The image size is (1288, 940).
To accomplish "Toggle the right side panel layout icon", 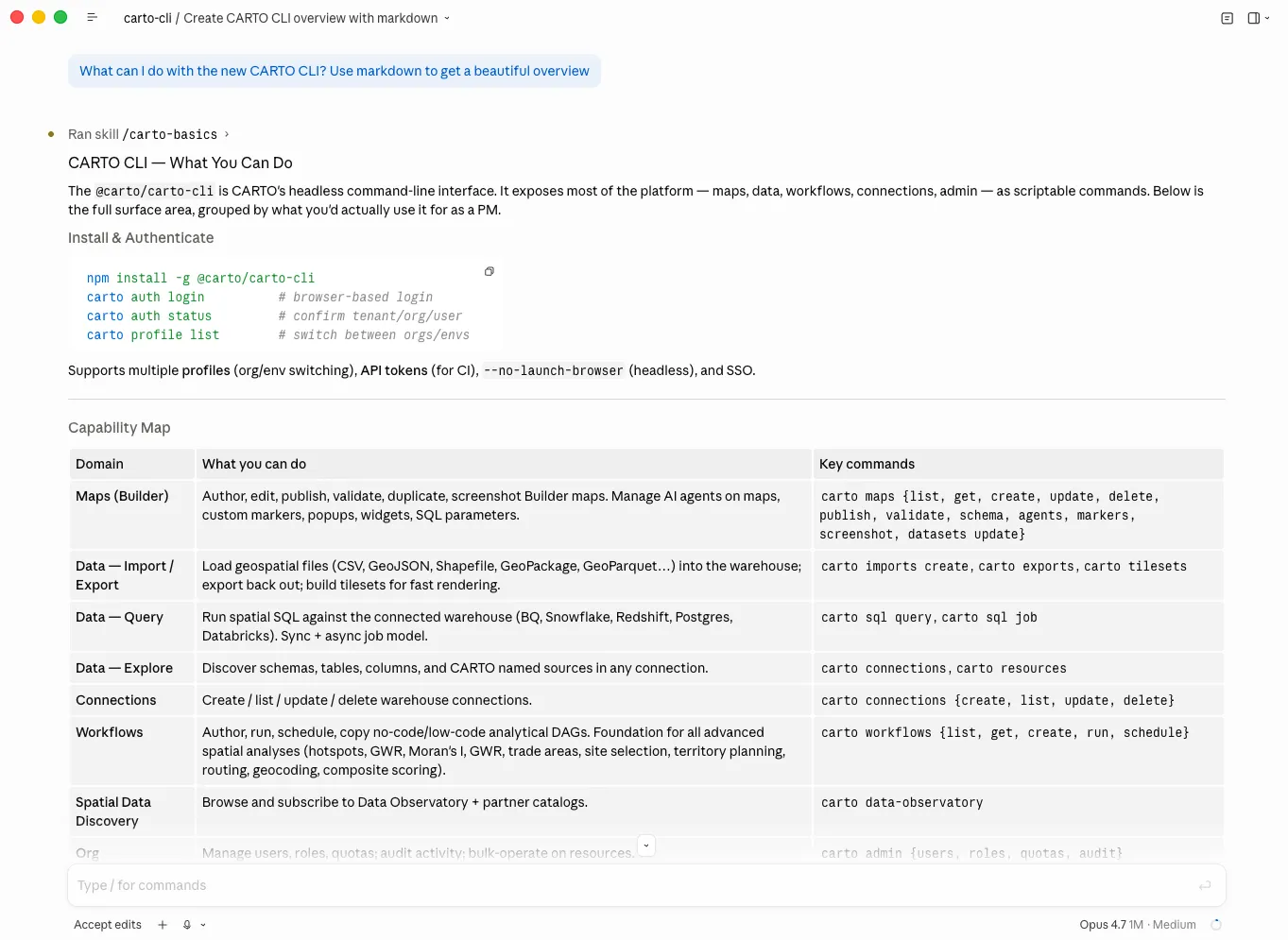I will 1253,18.
